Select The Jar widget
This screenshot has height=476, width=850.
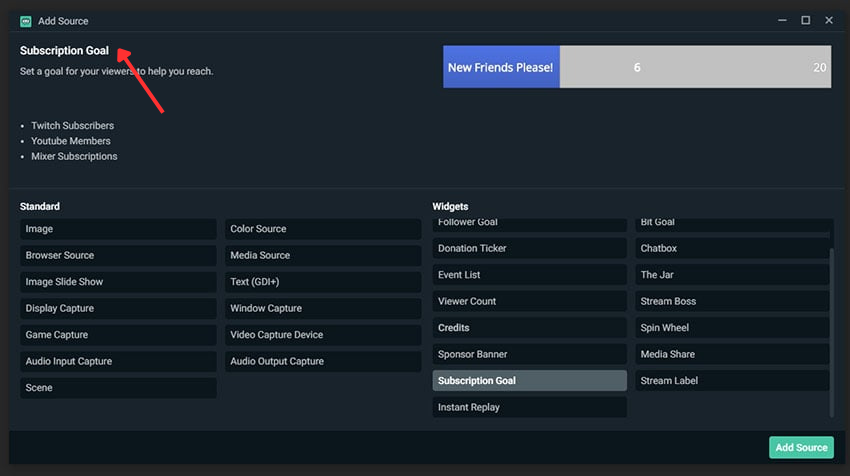732,275
